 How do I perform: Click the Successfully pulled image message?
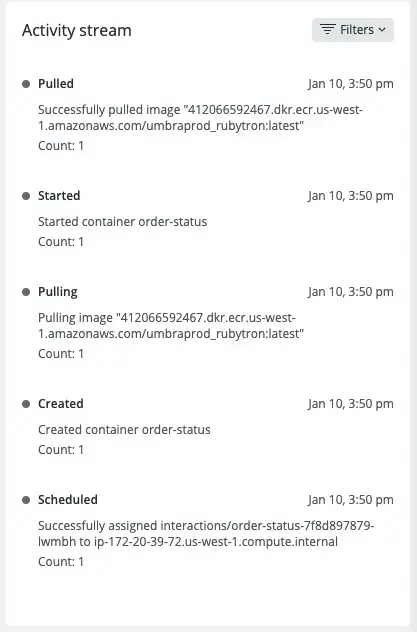[201, 118]
